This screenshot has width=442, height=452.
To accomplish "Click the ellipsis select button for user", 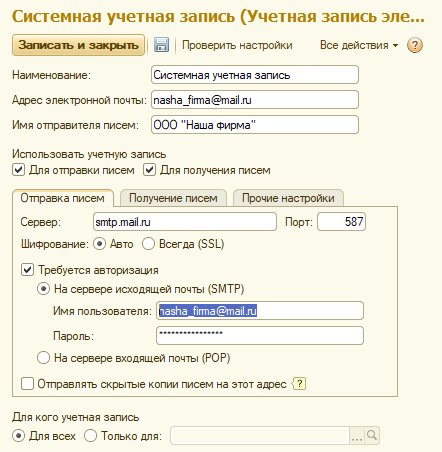I will coord(357,435).
